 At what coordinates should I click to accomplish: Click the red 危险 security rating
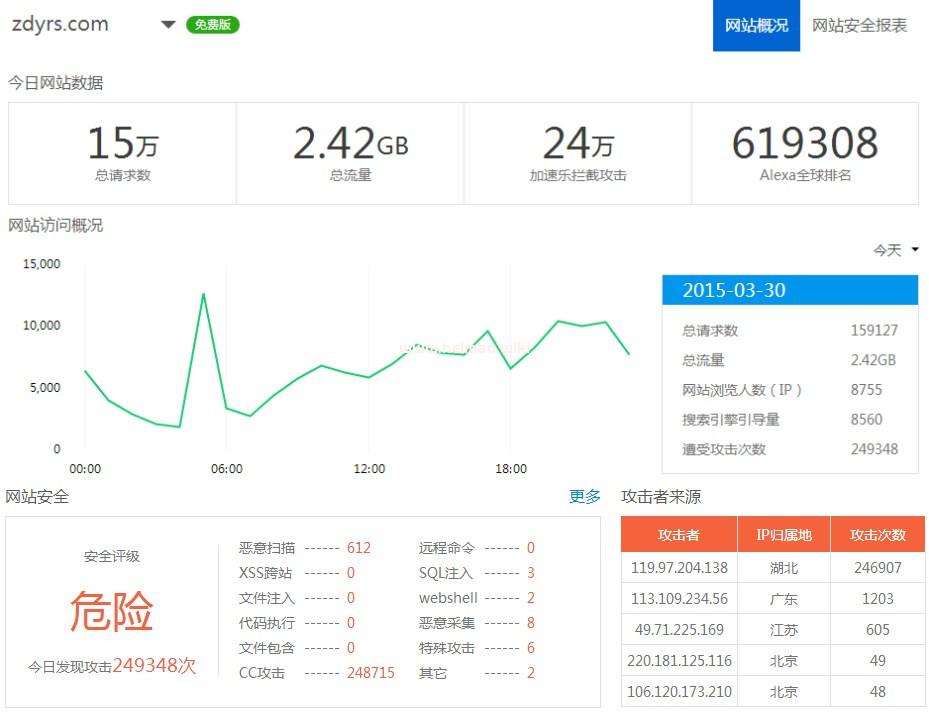(111, 611)
